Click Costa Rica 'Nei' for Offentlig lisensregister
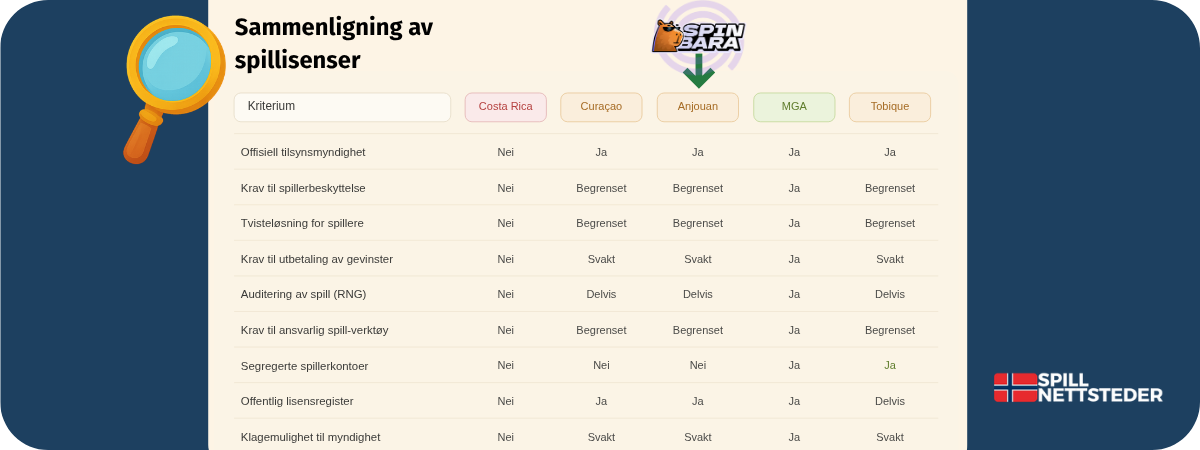Image resolution: width=1200 pixels, height=450 pixels. tap(506, 401)
